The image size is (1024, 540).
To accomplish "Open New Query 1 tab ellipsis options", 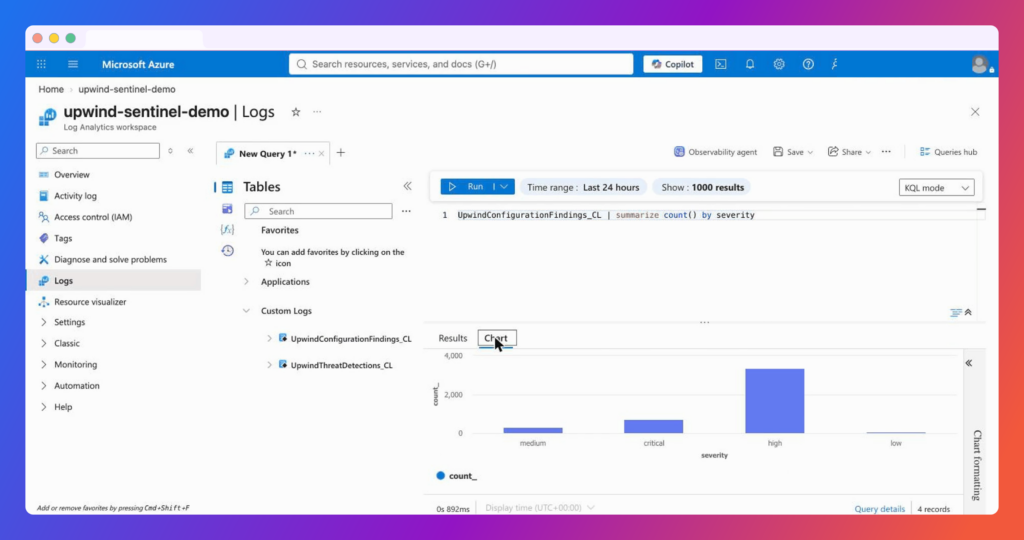I will [309, 153].
